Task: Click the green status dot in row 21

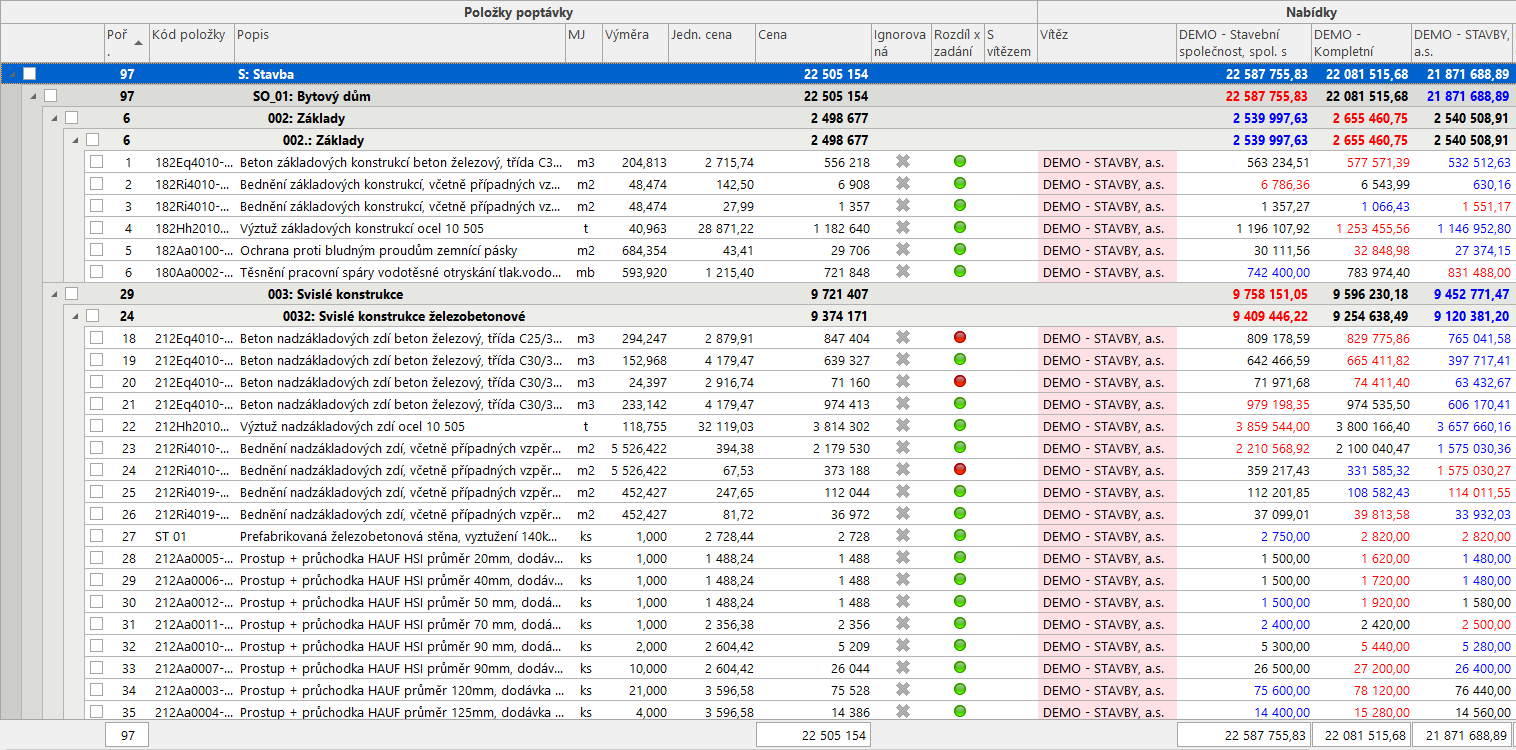Action: point(960,404)
